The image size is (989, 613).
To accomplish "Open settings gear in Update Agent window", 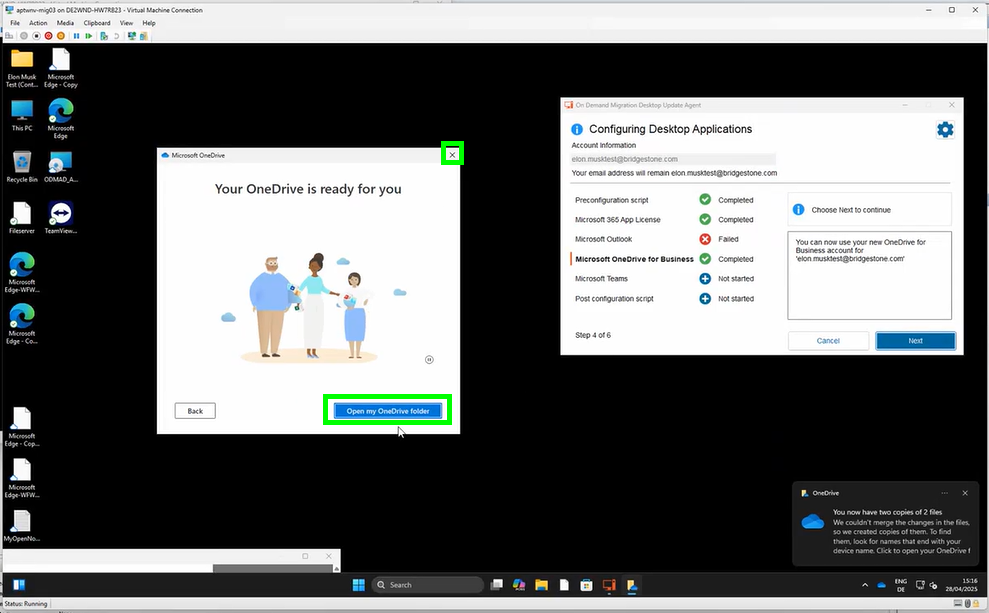I will coord(945,130).
